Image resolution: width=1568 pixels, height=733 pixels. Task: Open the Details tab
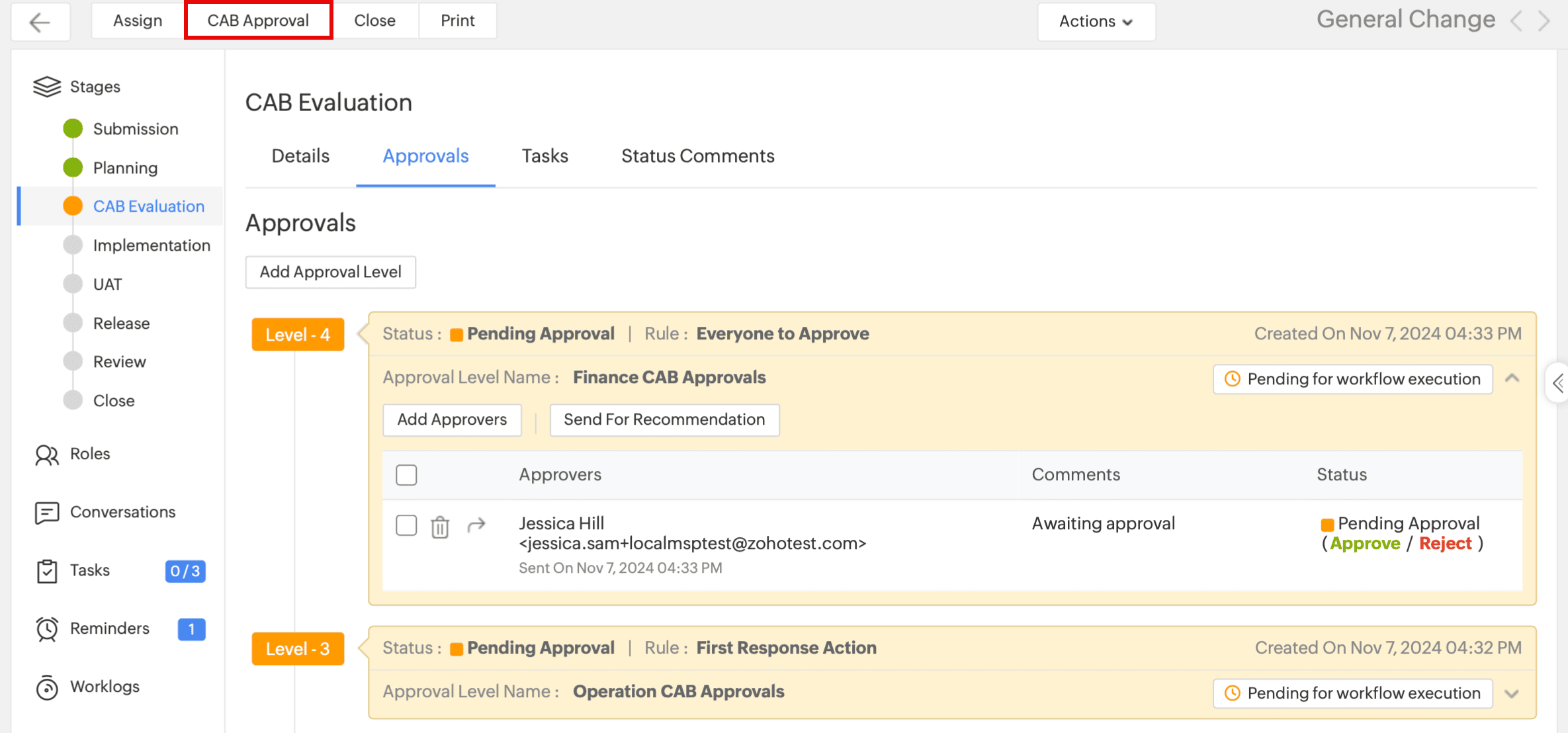pos(300,156)
